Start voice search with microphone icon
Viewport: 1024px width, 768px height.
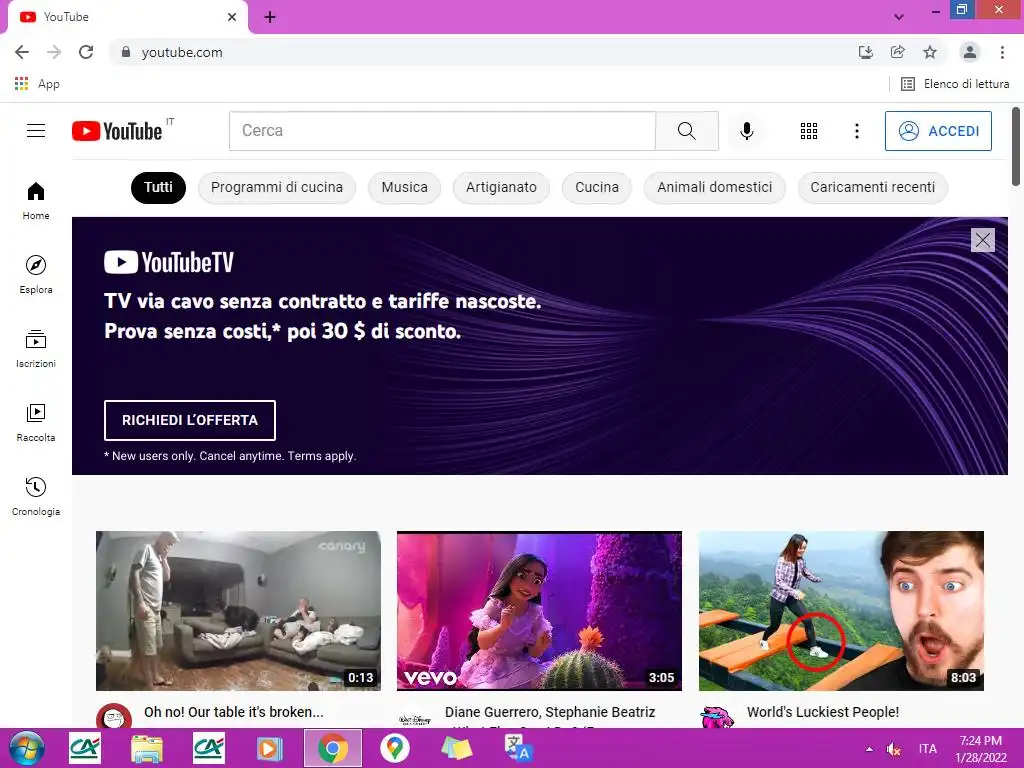pyautogui.click(x=746, y=131)
